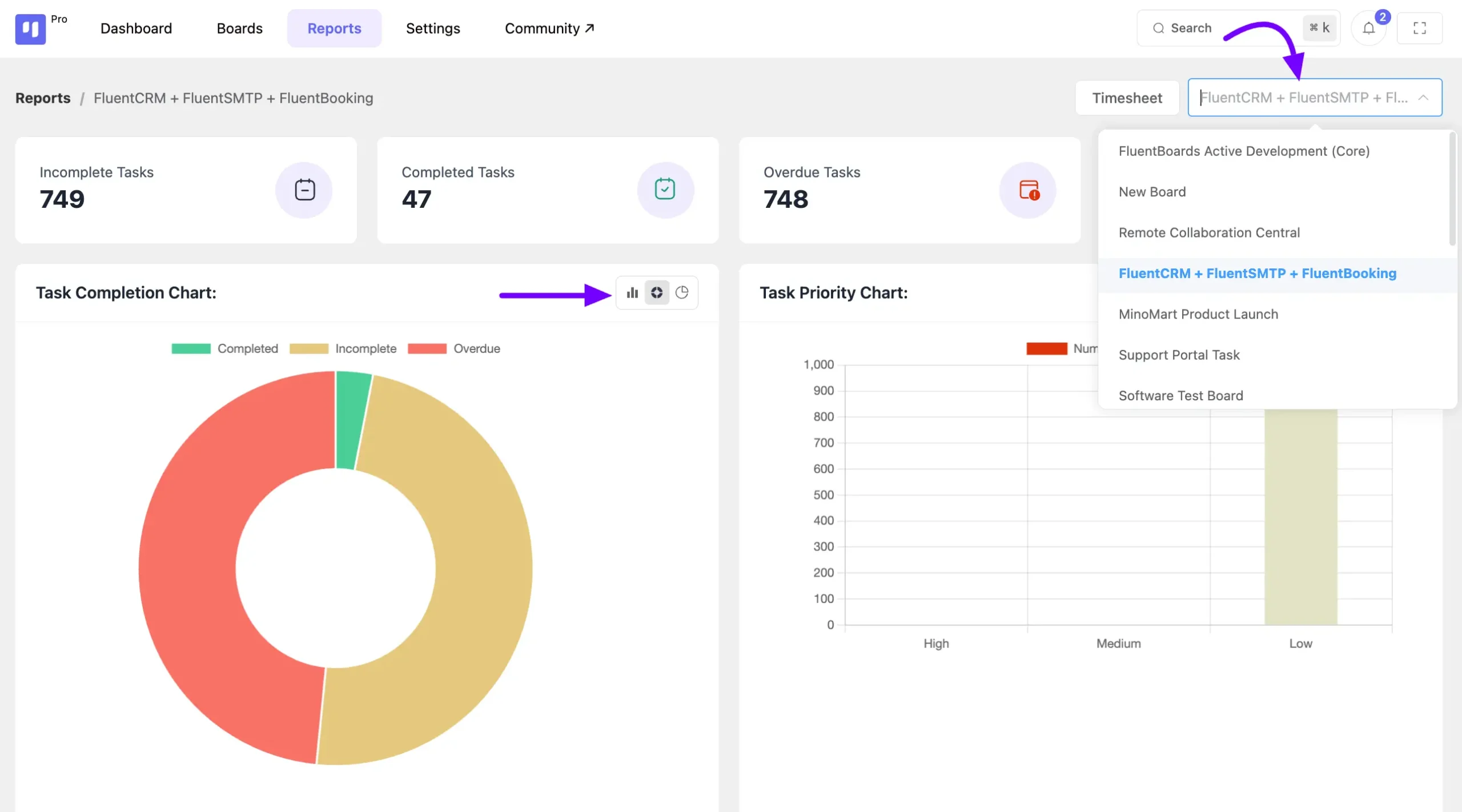The height and width of the screenshot is (812, 1462).
Task: Click the dropdown list scrollbar
Action: tap(1452, 190)
